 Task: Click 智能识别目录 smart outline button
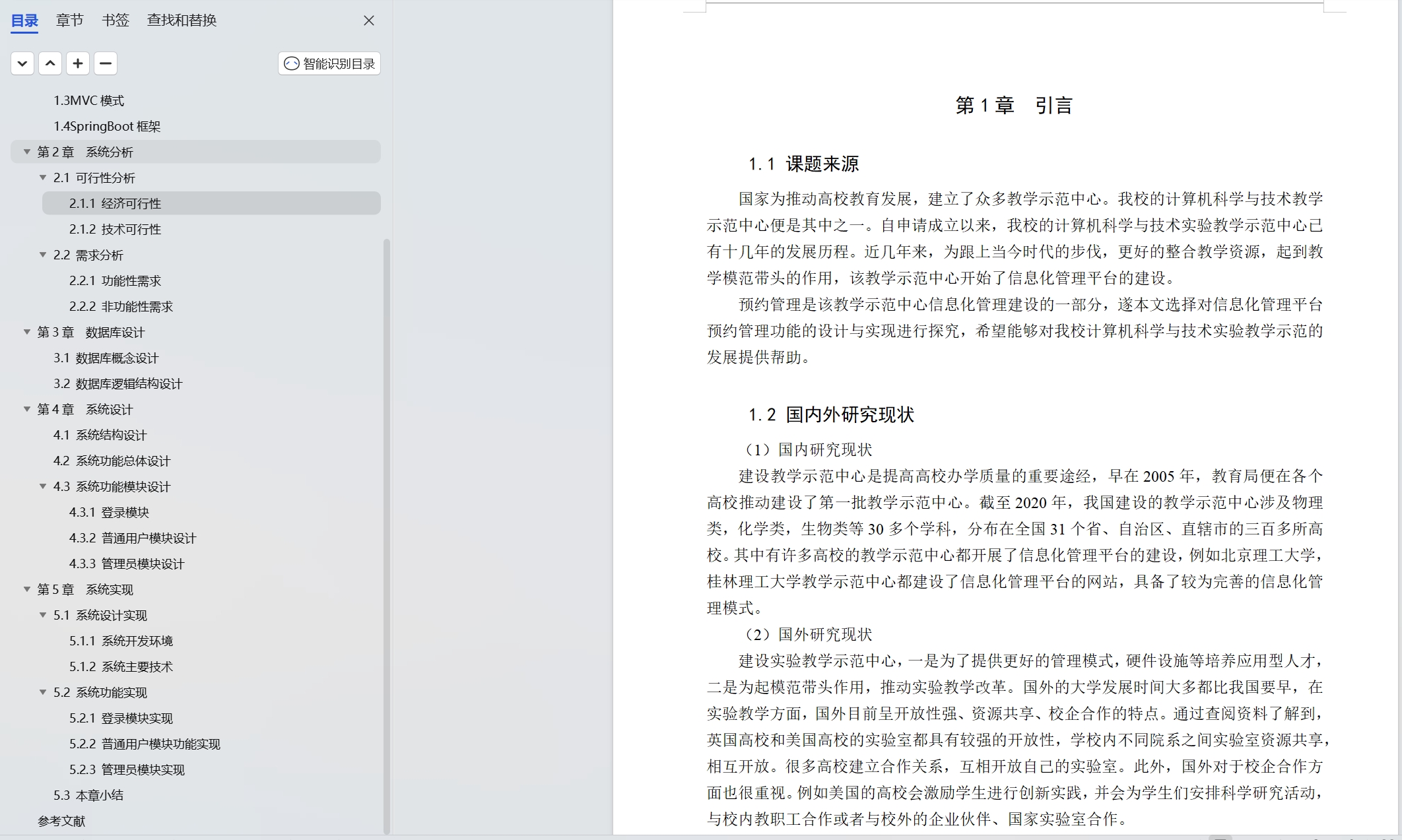329,63
